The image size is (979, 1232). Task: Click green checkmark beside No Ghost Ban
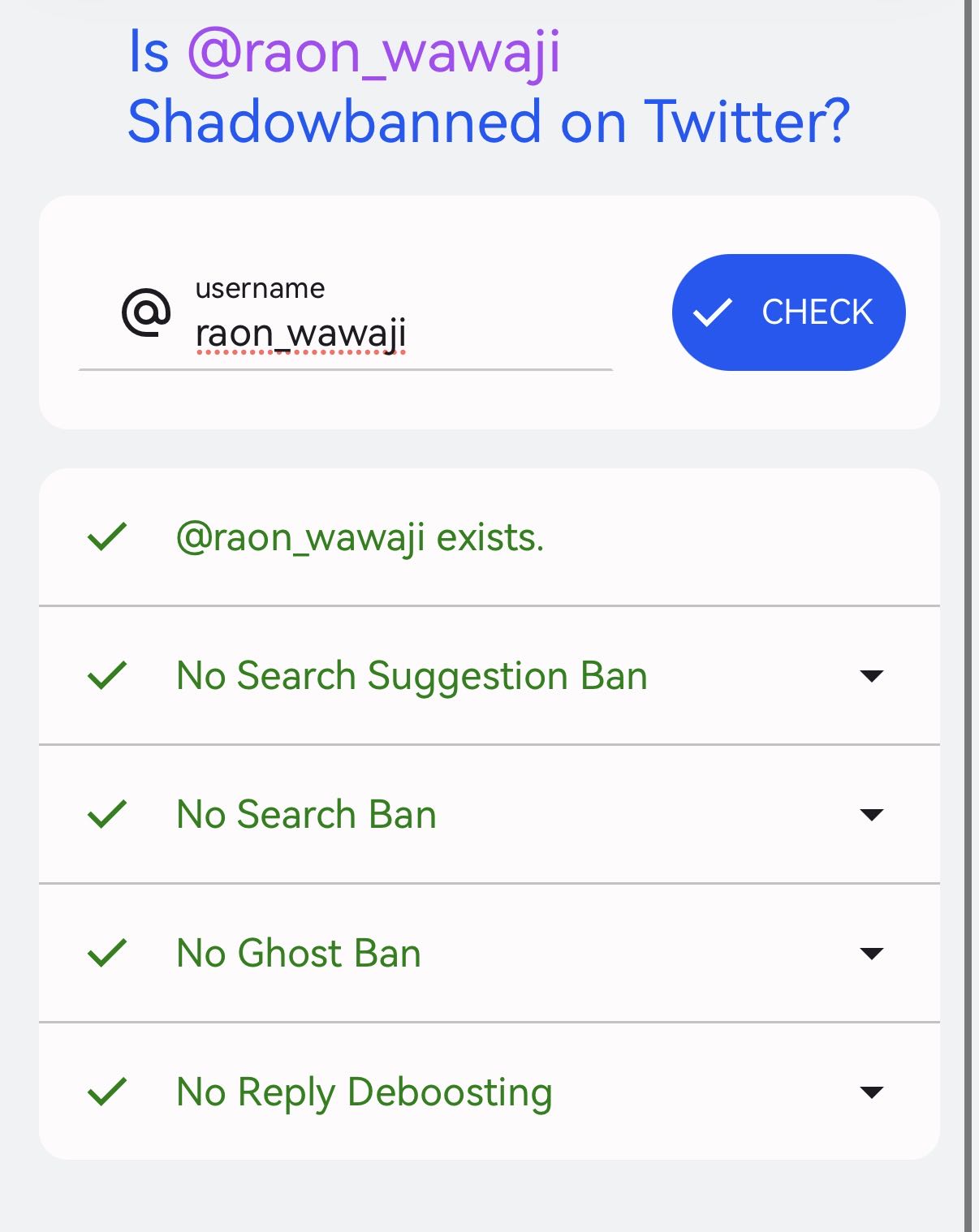[107, 953]
